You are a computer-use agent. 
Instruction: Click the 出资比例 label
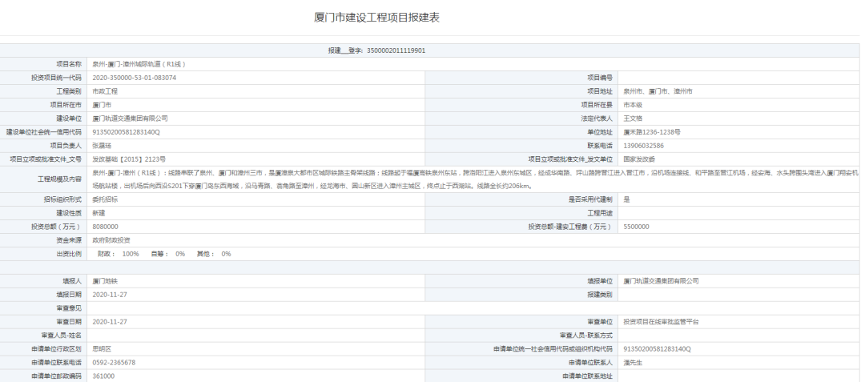point(69,254)
